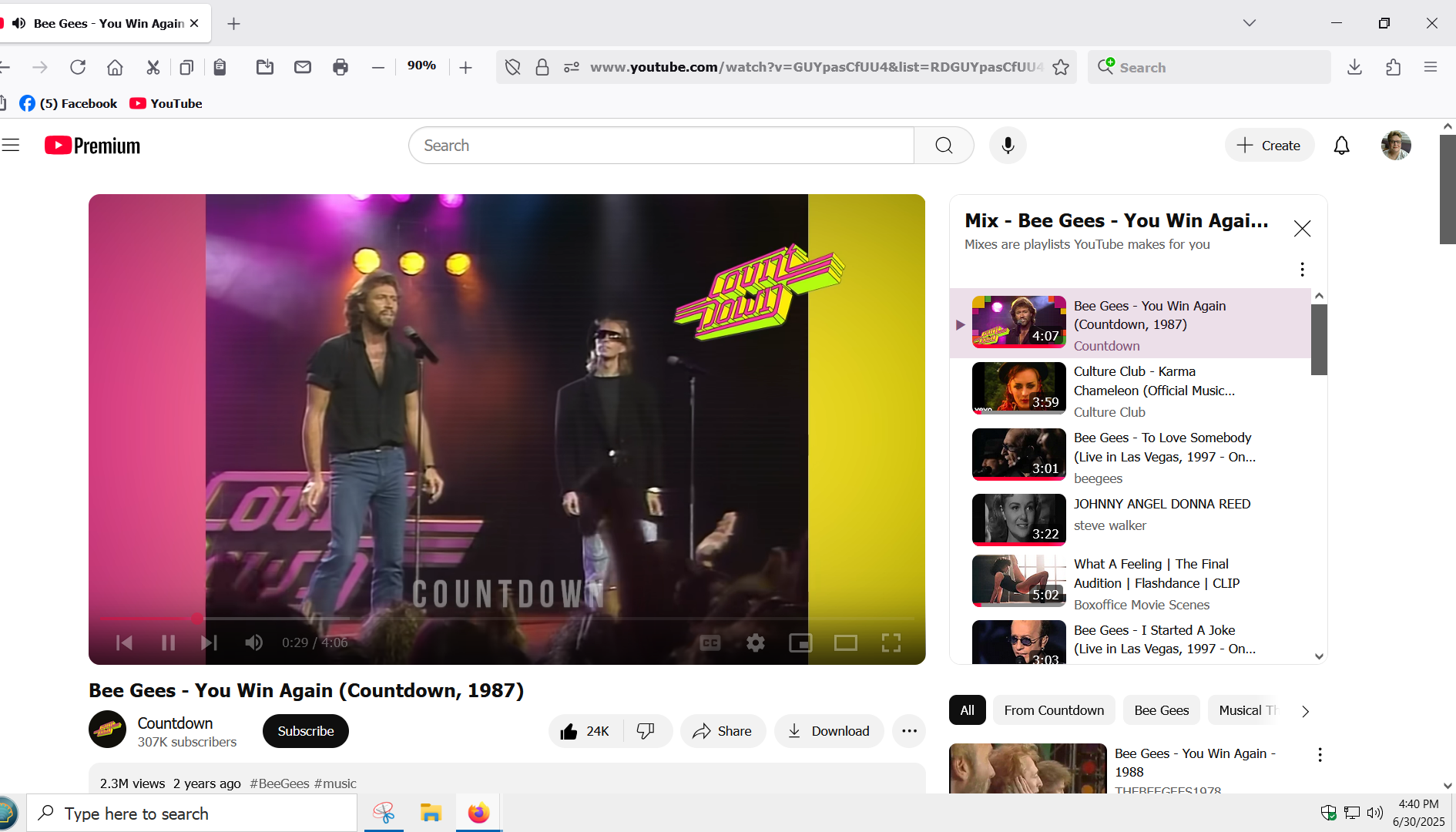The width and height of the screenshot is (1456, 832).
Task: Open the extensions puzzle icon
Action: (x=1393, y=67)
